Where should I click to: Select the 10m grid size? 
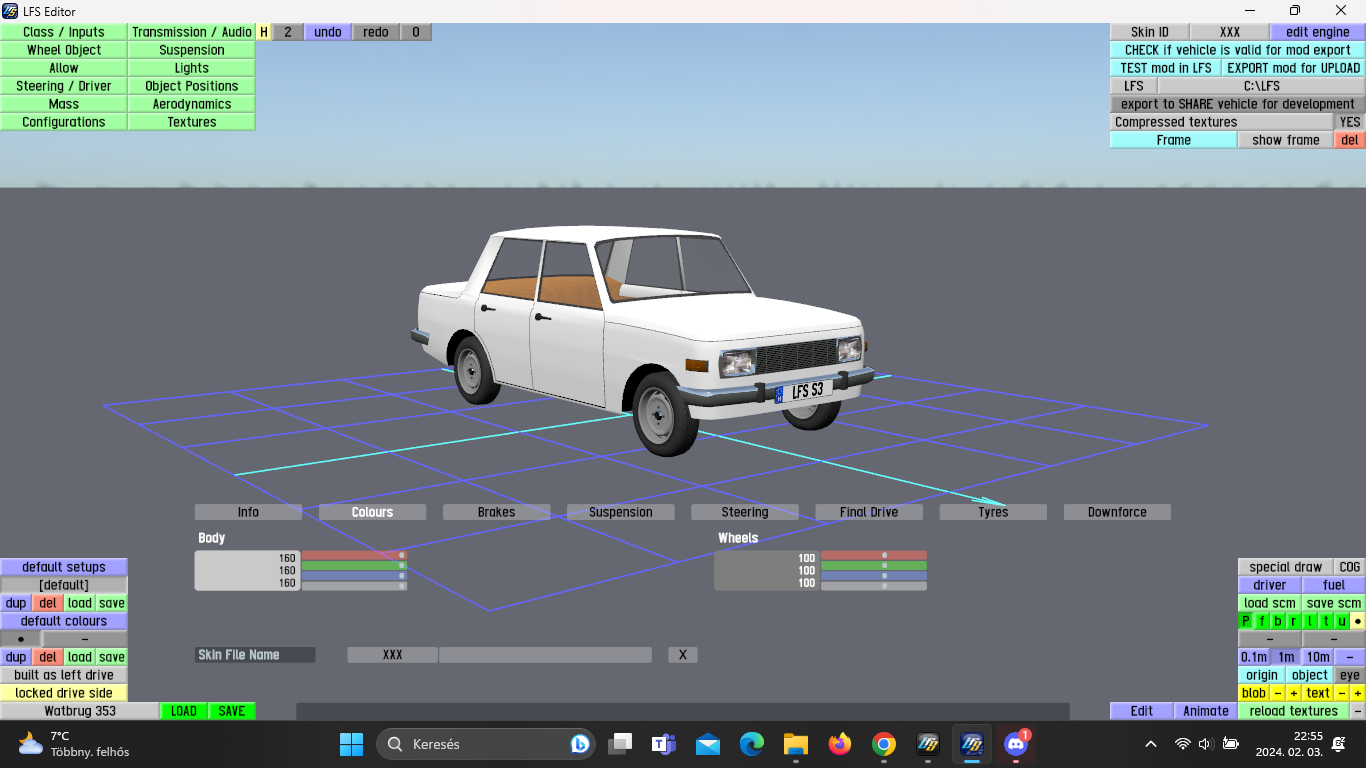(1318, 657)
